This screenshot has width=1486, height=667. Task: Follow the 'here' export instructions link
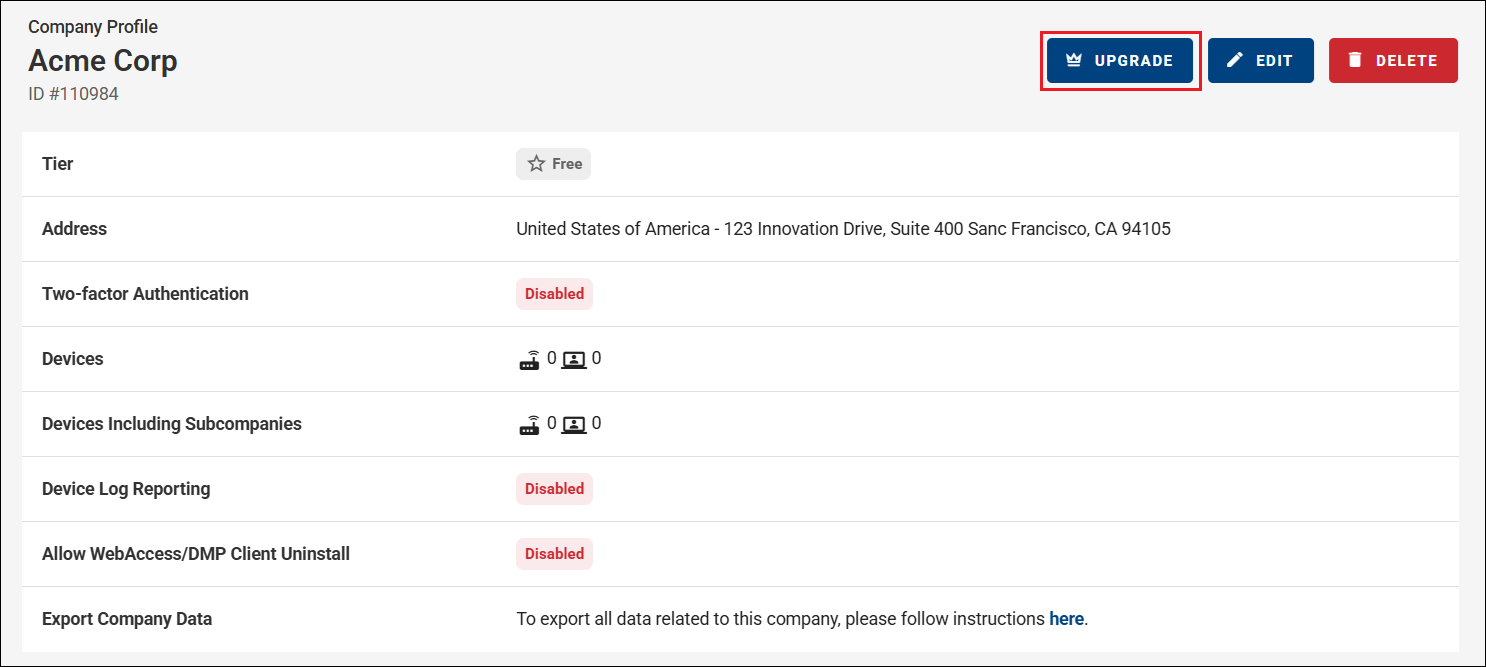pos(1066,619)
